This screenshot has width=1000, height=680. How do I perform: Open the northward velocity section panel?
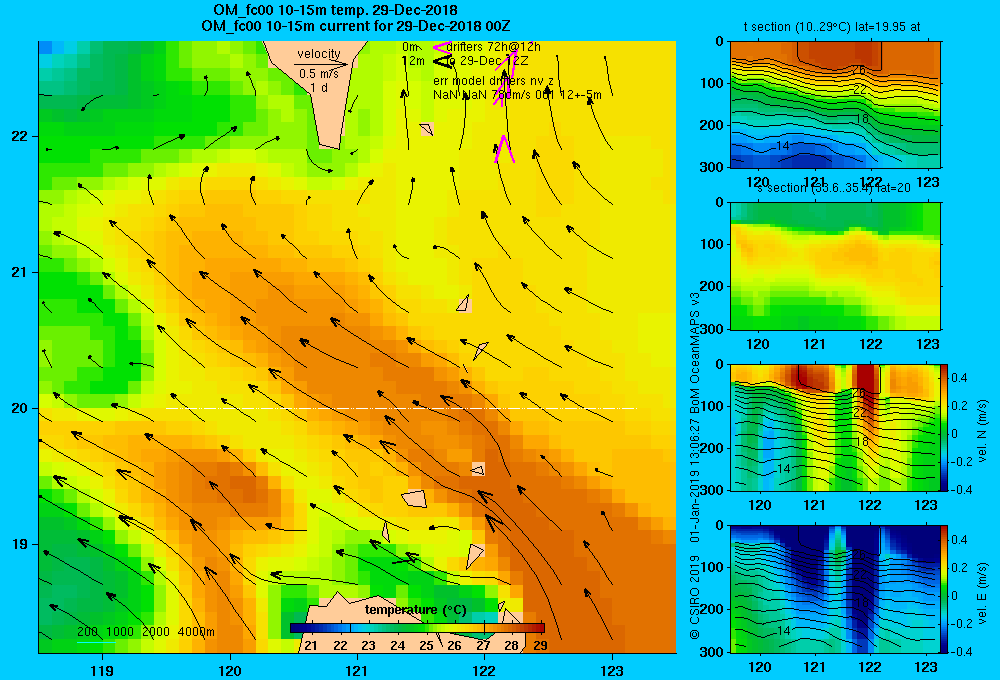click(835, 427)
